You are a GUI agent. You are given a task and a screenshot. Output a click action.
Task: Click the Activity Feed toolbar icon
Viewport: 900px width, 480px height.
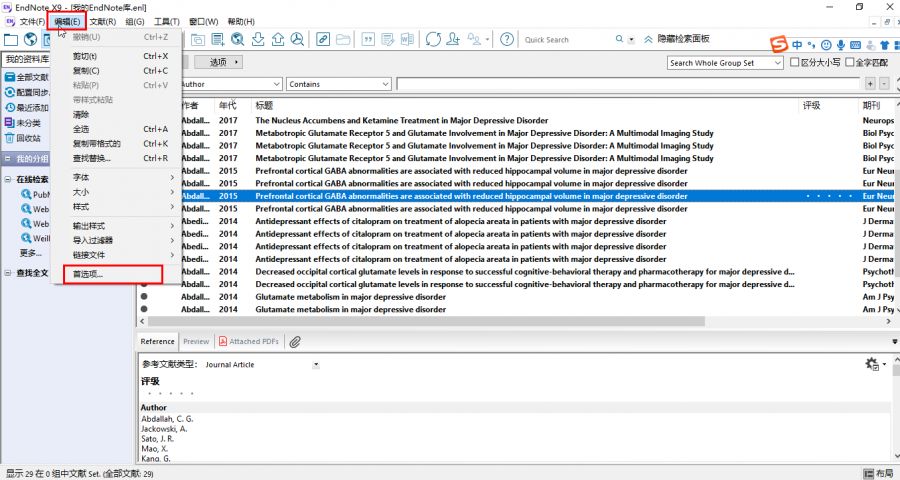(x=474, y=39)
